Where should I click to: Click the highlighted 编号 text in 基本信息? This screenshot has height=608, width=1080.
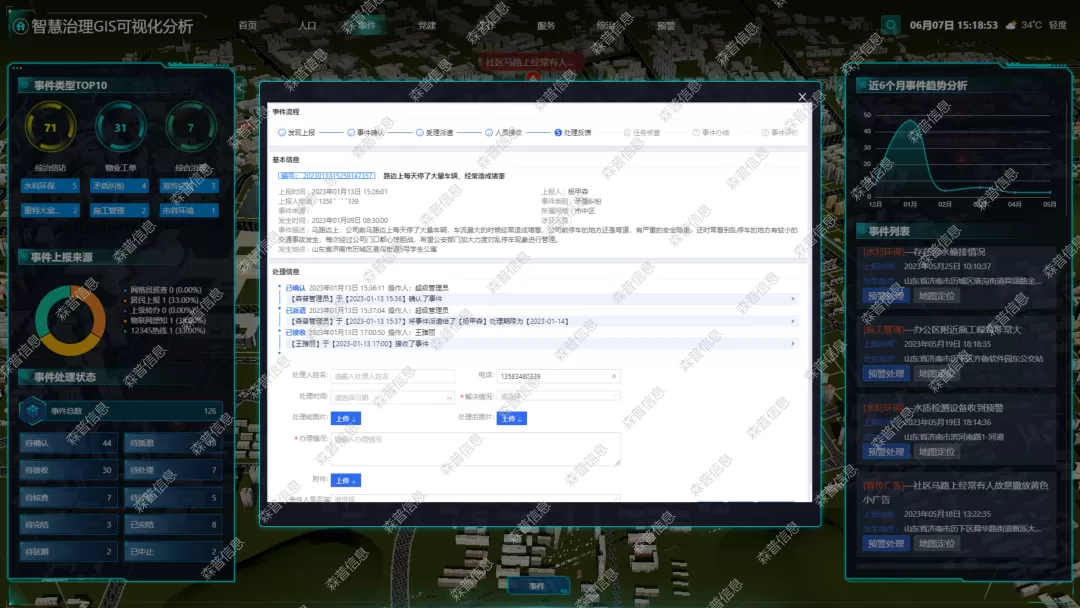[x=326, y=176]
